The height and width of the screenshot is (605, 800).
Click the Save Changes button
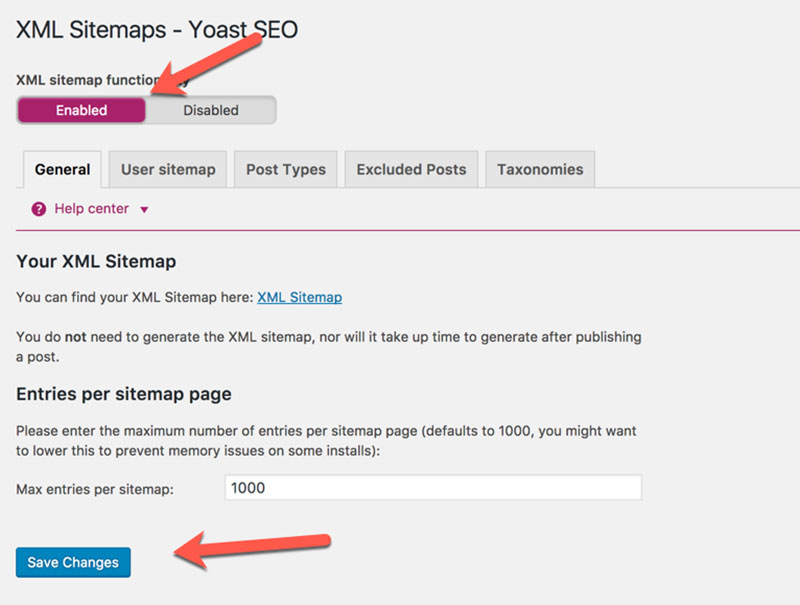click(72, 562)
